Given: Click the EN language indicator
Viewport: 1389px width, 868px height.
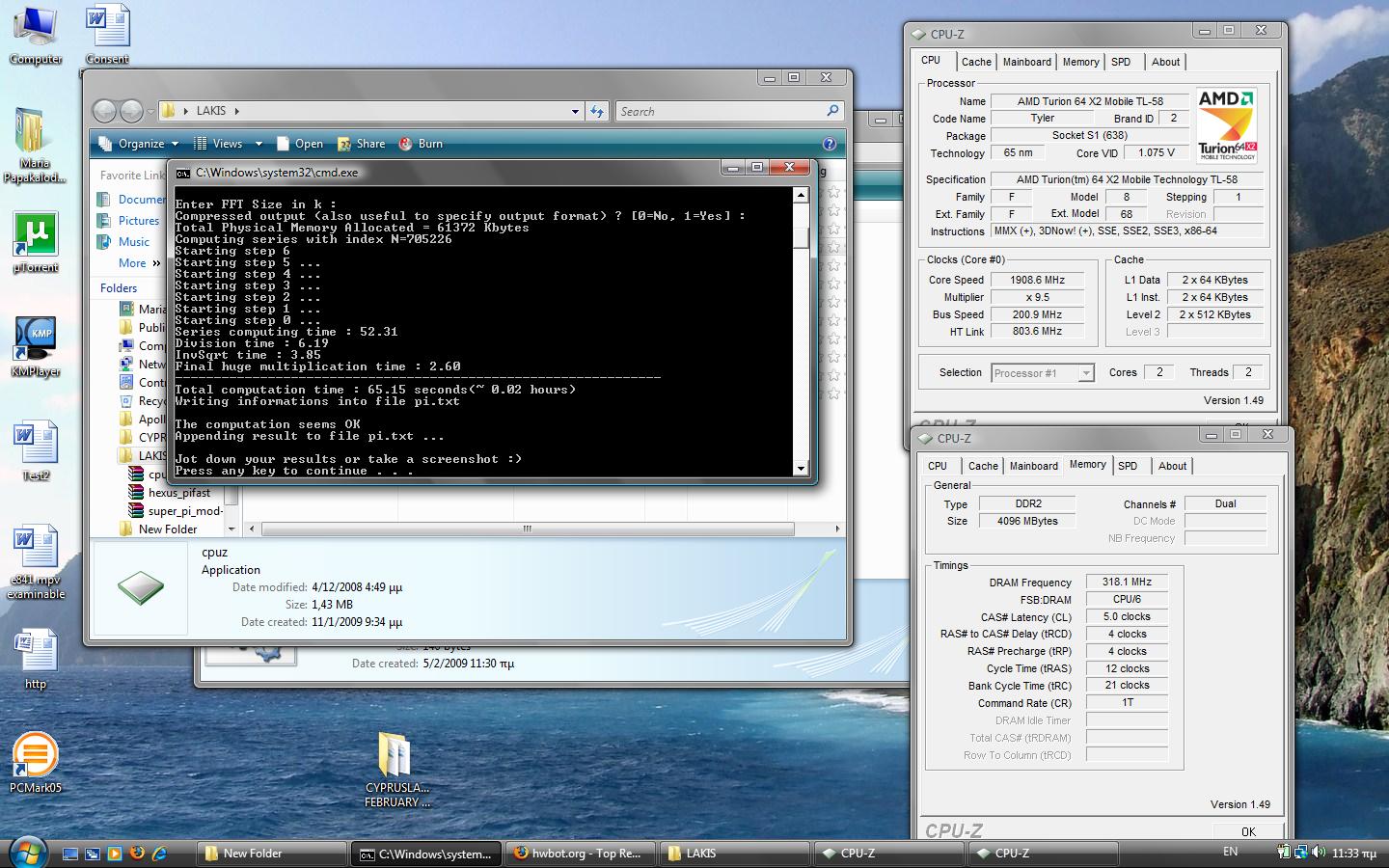Looking at the screenshot, I should (1230, 852).
